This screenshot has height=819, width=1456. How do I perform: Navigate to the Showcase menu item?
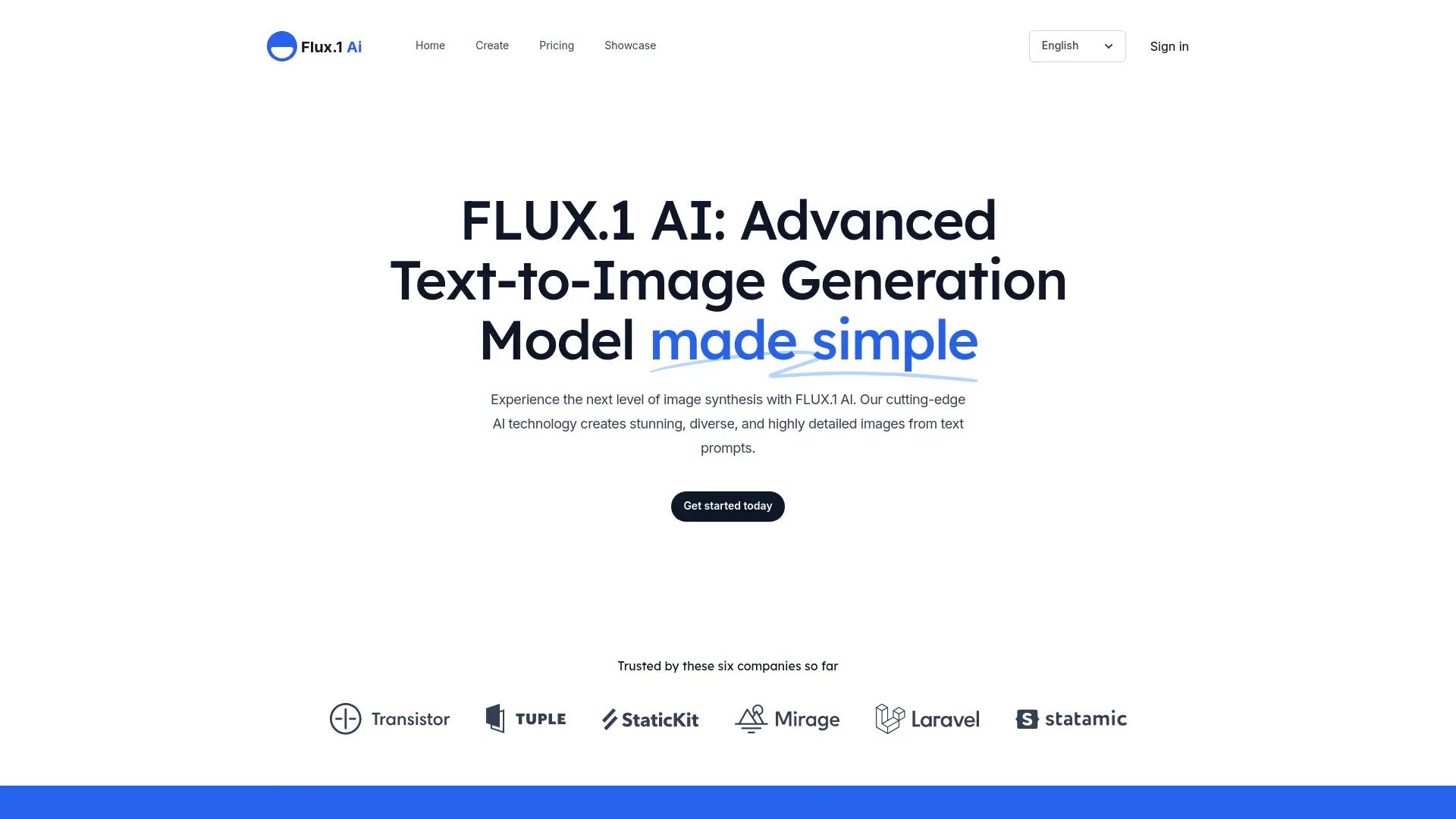point(630,45)
